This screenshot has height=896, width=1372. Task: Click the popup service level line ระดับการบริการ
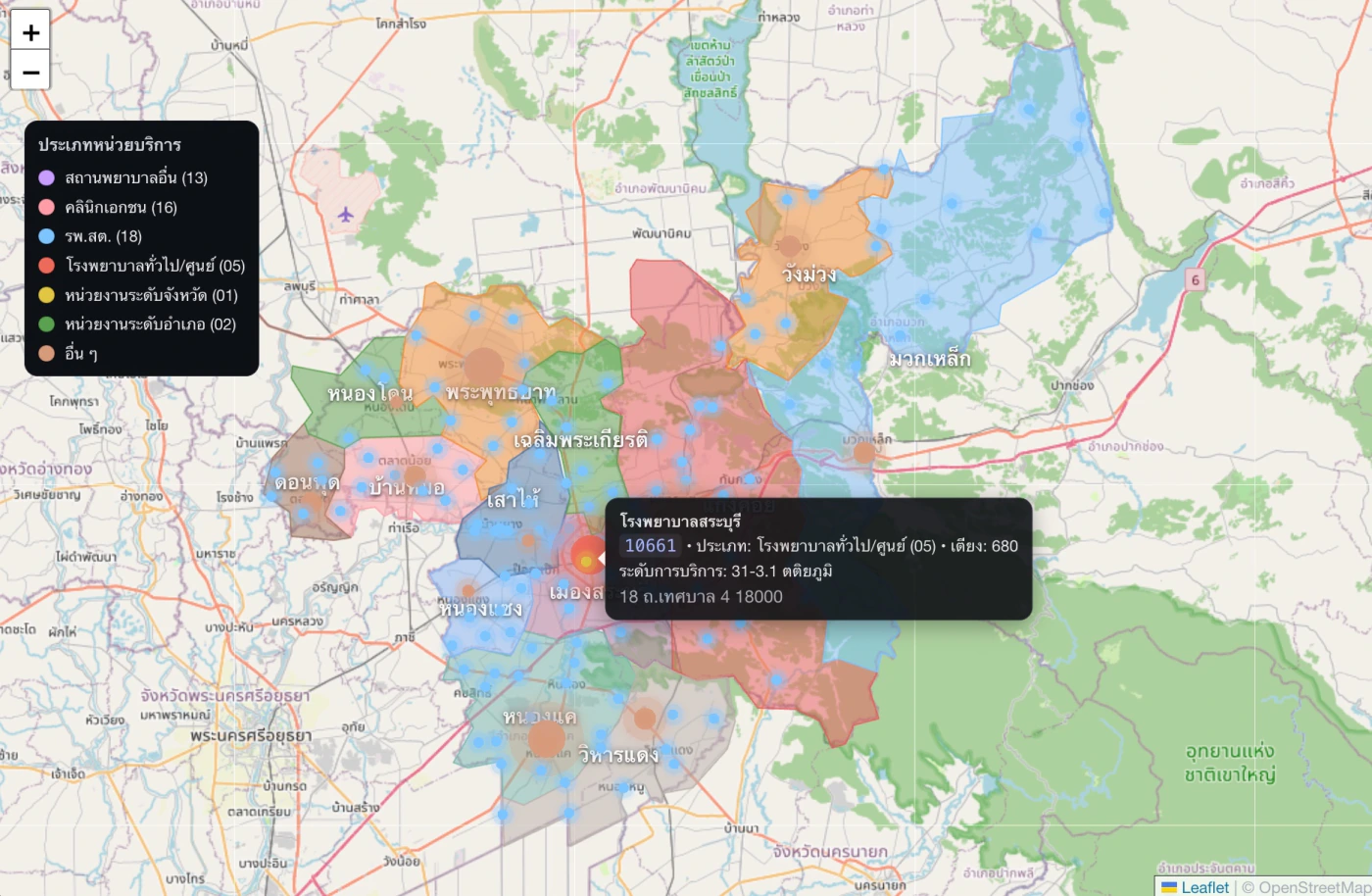pos(725,571)
